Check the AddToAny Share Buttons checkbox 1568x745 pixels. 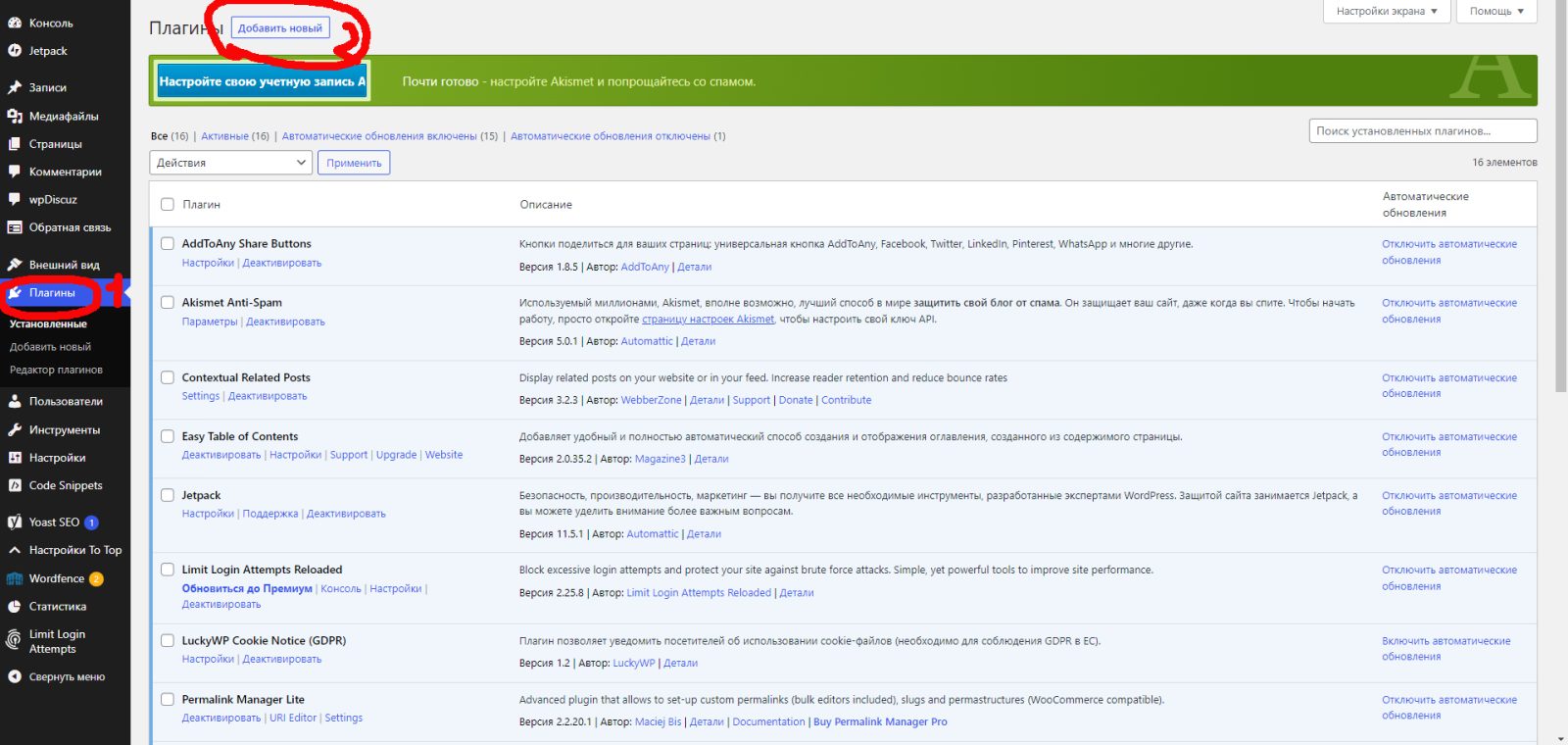[168, 243]
